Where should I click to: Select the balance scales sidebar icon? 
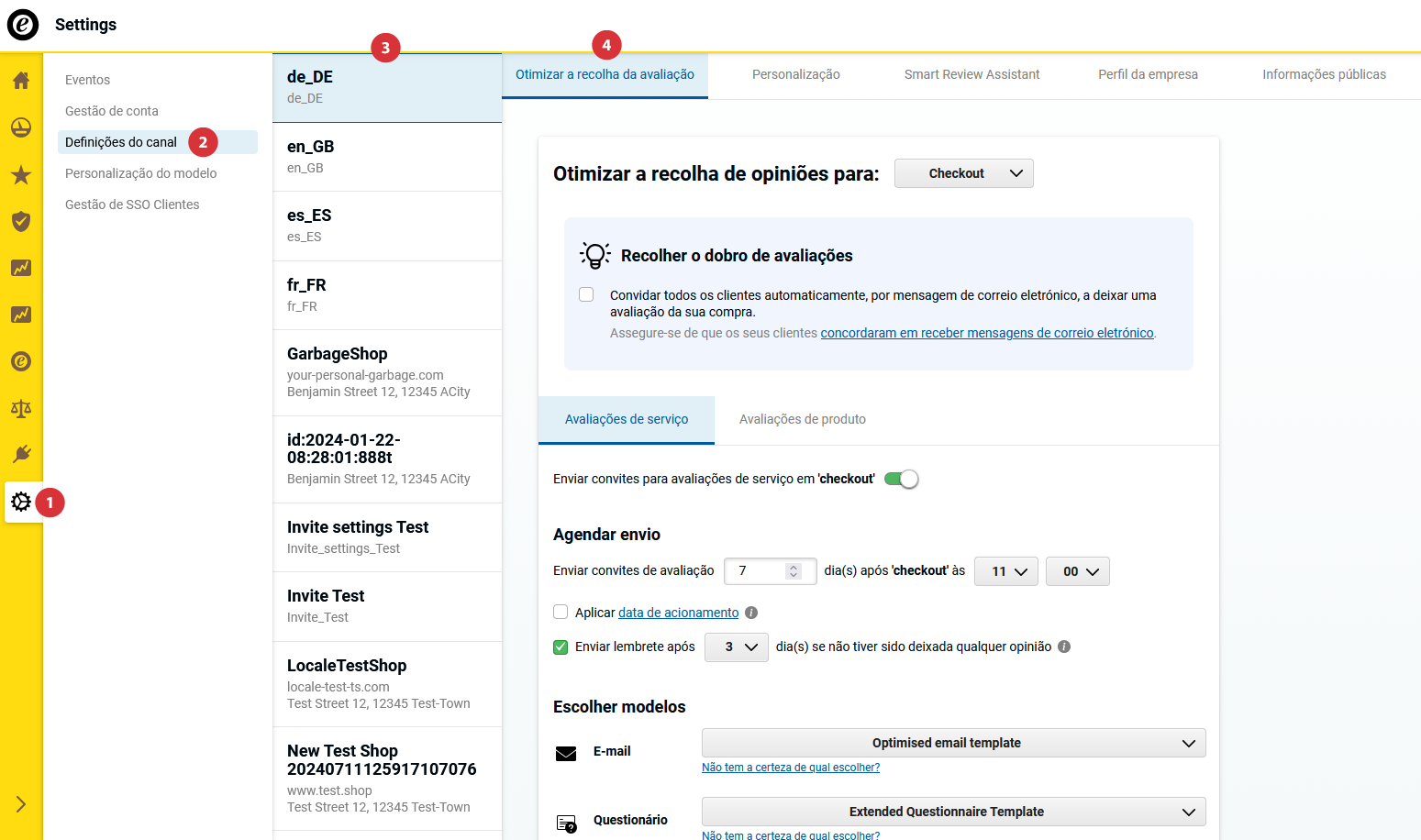tap(21, 408)
